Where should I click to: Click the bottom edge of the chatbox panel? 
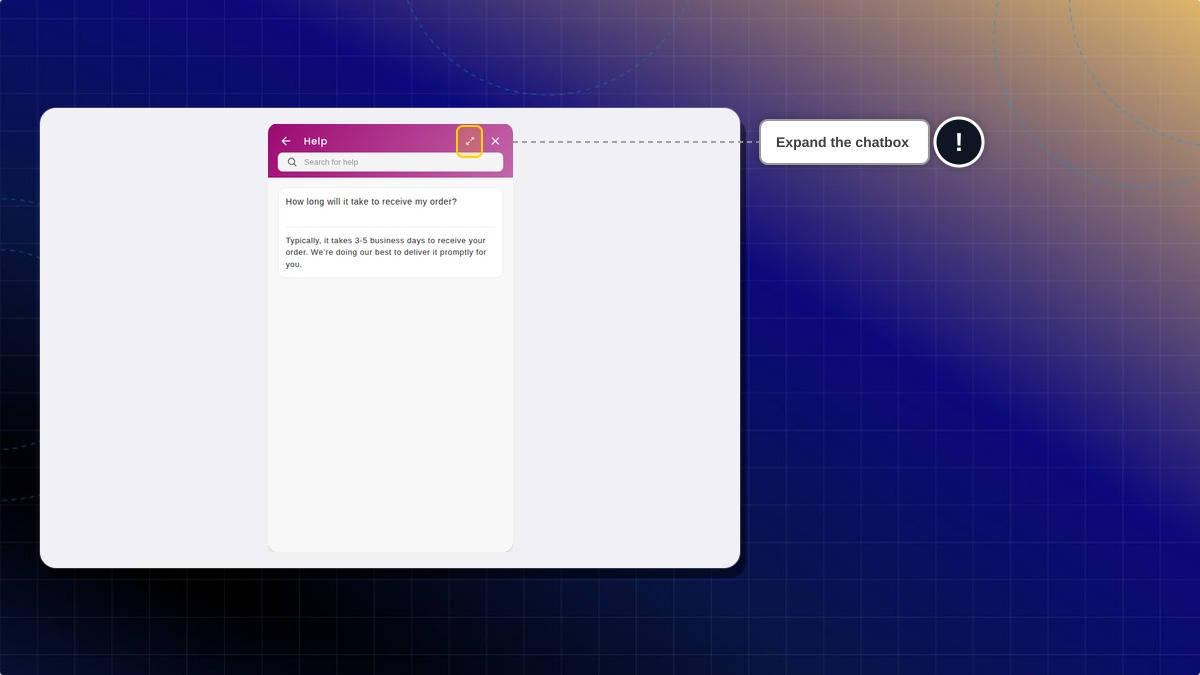coord(390,550)
